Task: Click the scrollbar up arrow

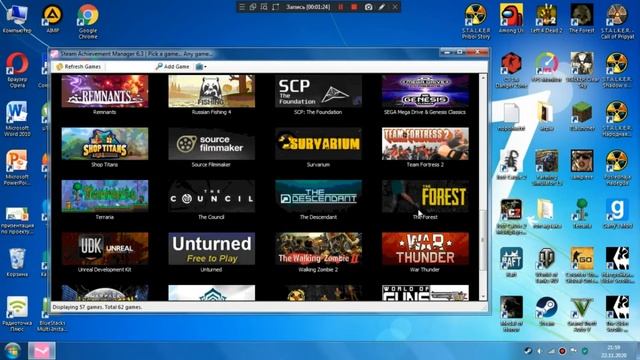Action: (x=483, y=78)
